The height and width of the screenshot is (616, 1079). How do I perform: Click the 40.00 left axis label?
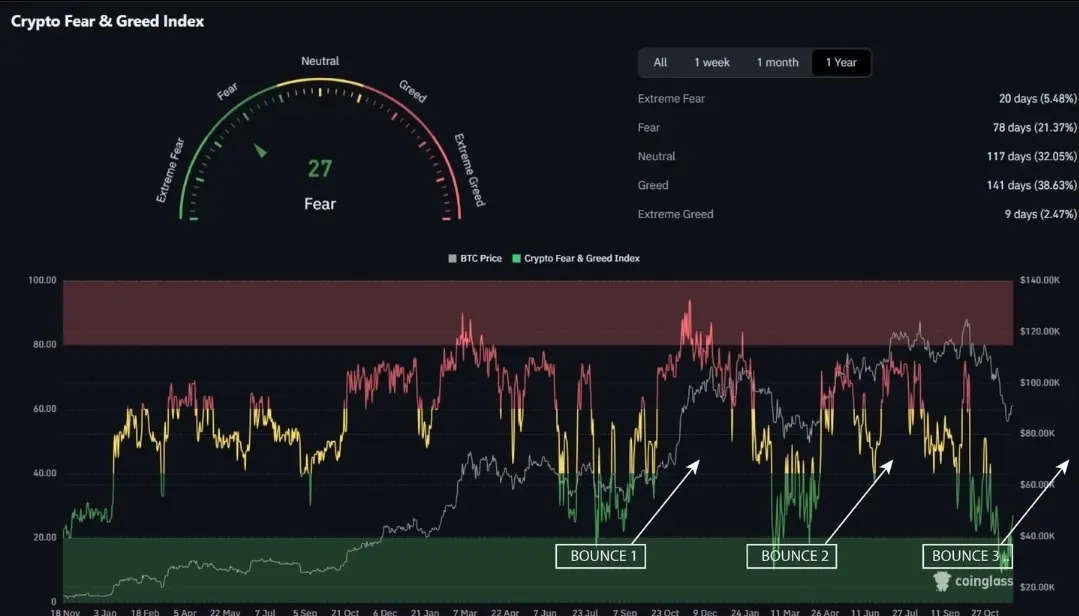click(x=45, y=473)
